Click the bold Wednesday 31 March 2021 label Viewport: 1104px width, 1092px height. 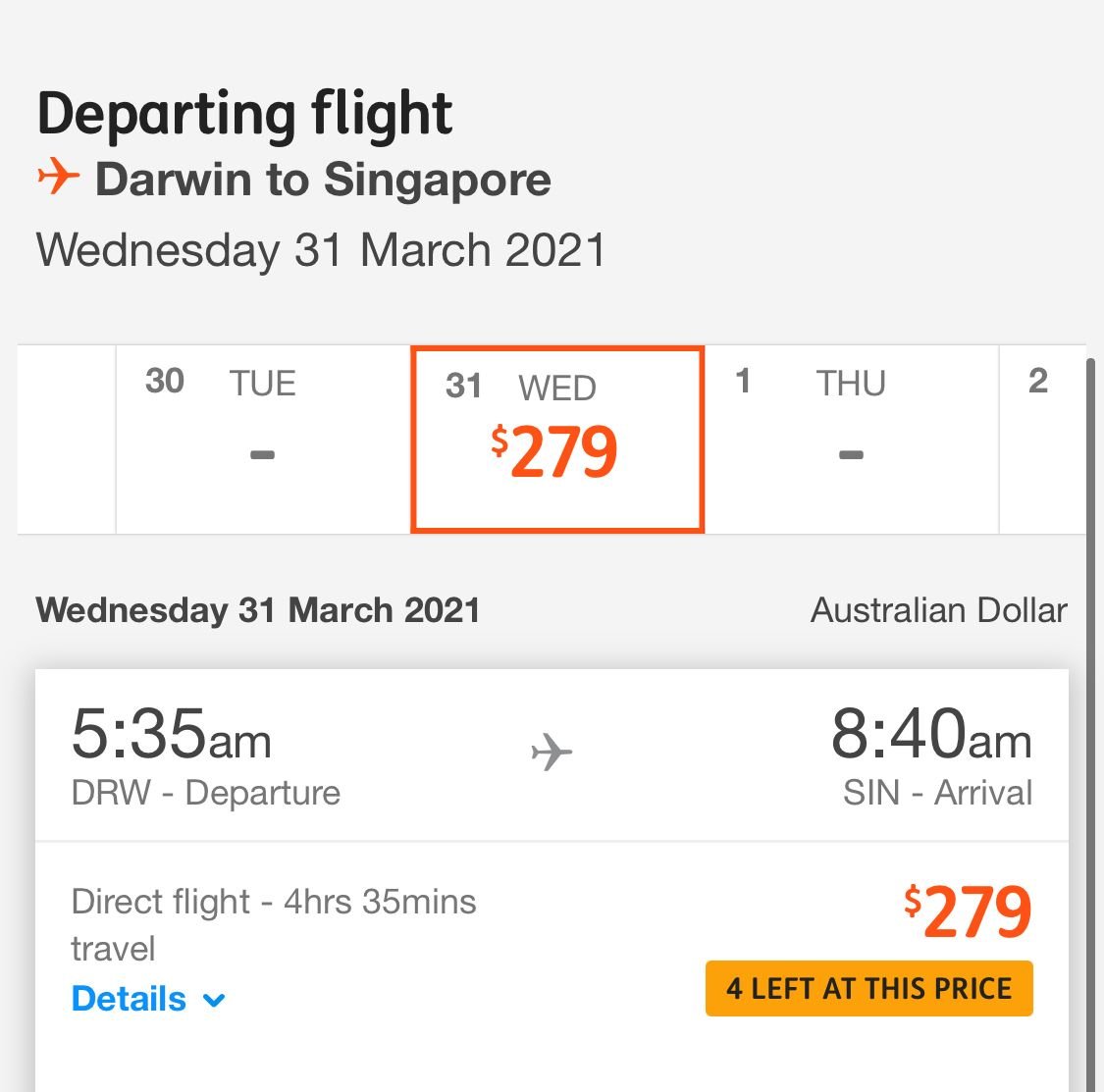click(x=258, y=609)
